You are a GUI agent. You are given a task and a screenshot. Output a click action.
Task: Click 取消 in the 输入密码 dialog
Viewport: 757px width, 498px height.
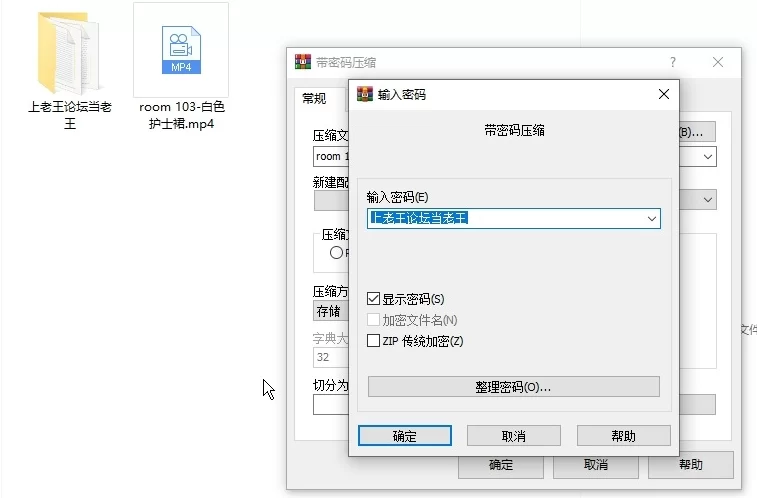tap(514, 436)
